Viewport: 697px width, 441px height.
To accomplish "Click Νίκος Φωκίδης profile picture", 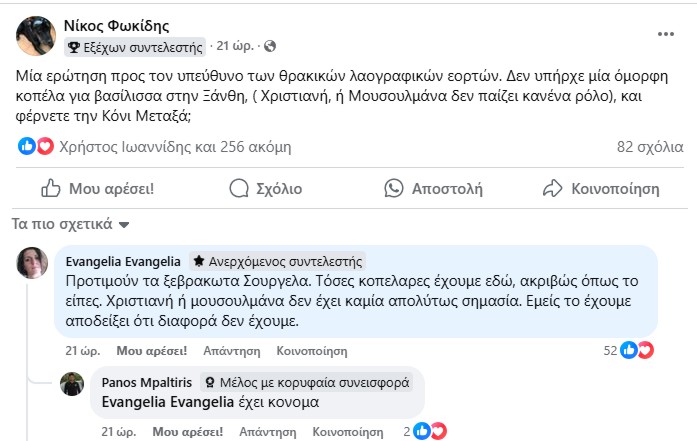I will [x=36, y=34].
